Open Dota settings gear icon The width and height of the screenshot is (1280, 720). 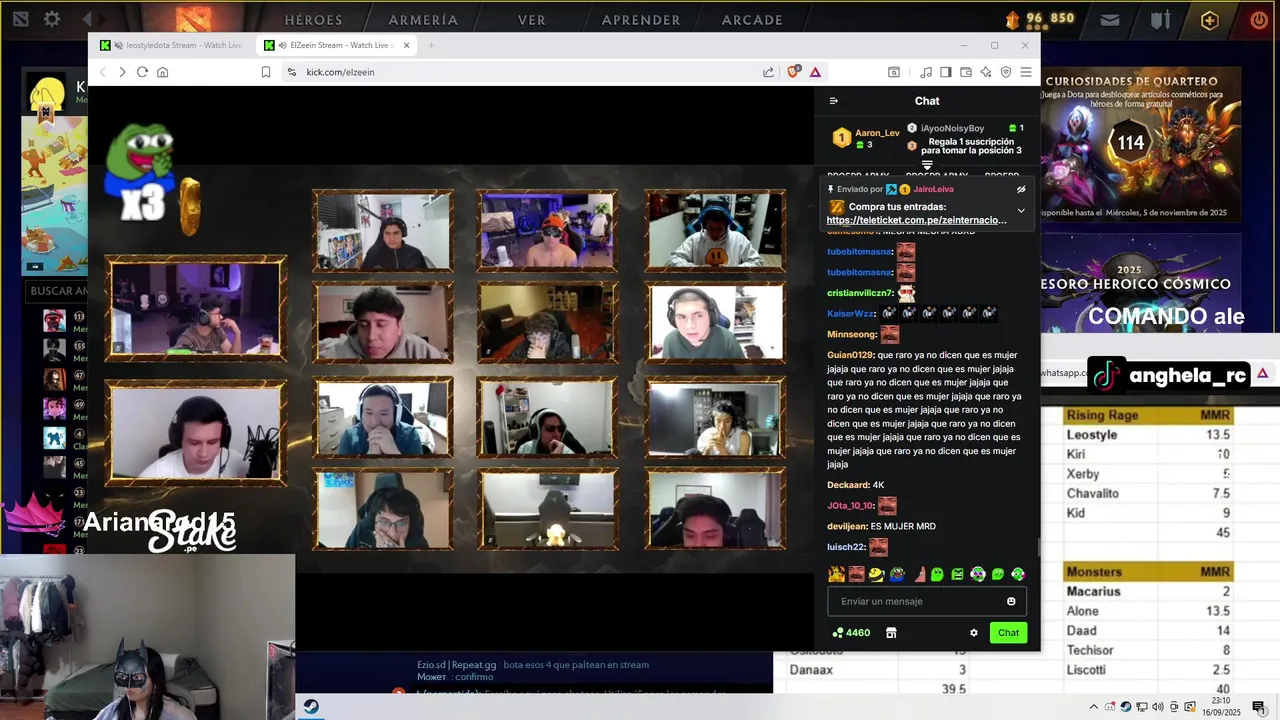pyautogui.click(x=51, y=19)
